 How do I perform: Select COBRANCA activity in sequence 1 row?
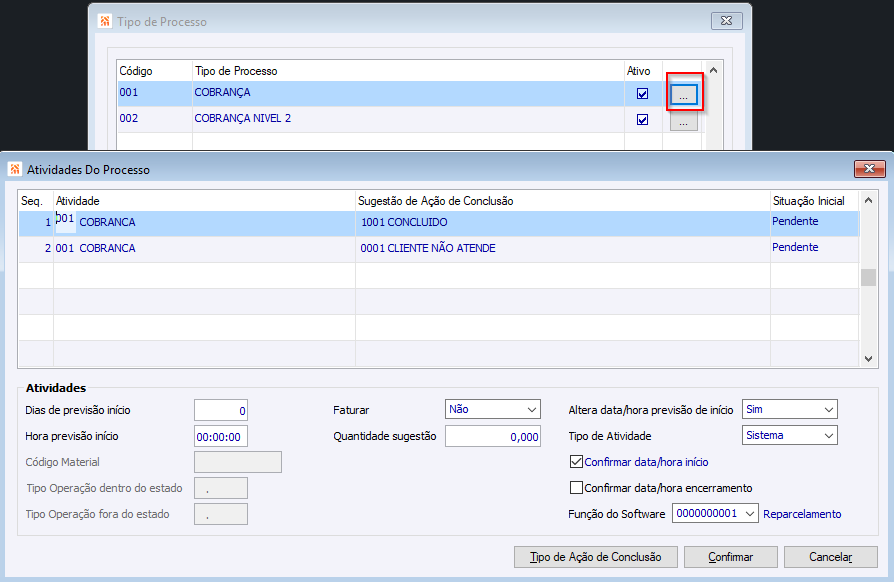(107, 222)
